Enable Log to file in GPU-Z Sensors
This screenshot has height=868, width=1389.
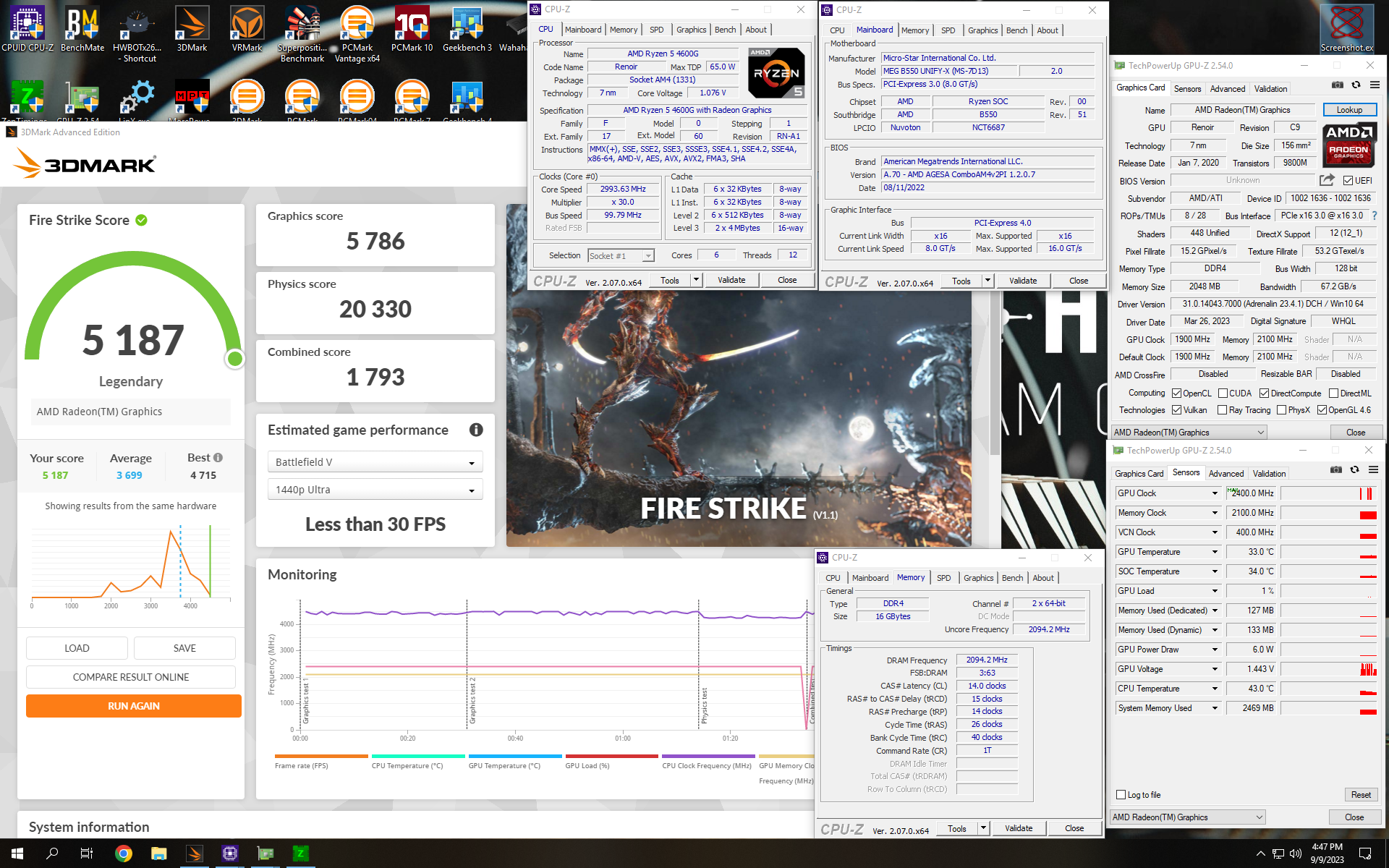pos(1121,795)
